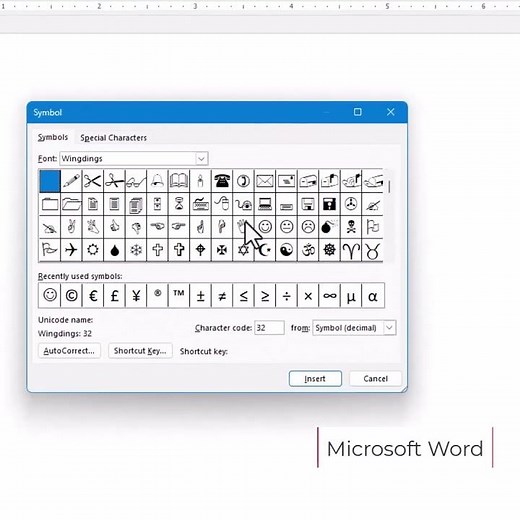
Task: Open the Font dropdown showing Wingdings
Action: (134, 159)
